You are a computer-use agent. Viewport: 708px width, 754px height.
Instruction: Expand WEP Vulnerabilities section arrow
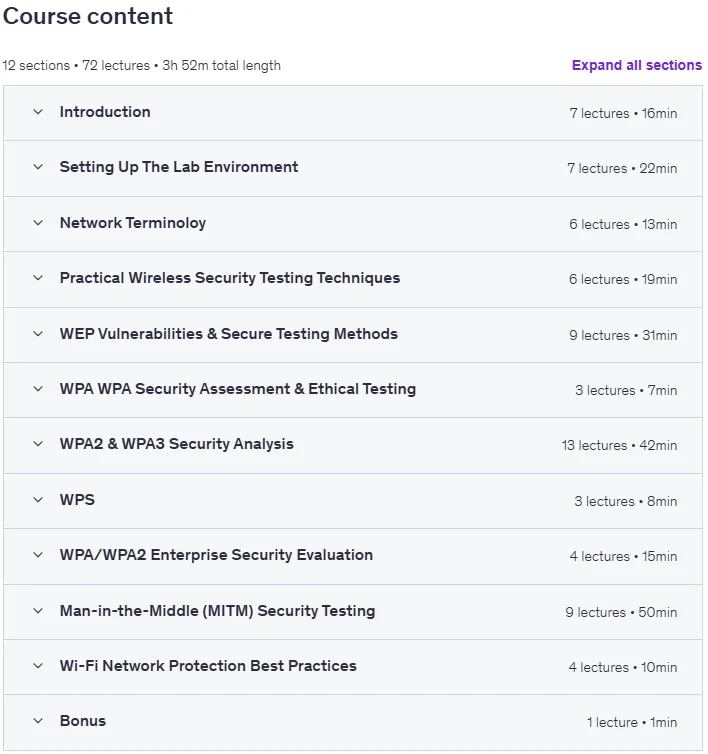38,334
